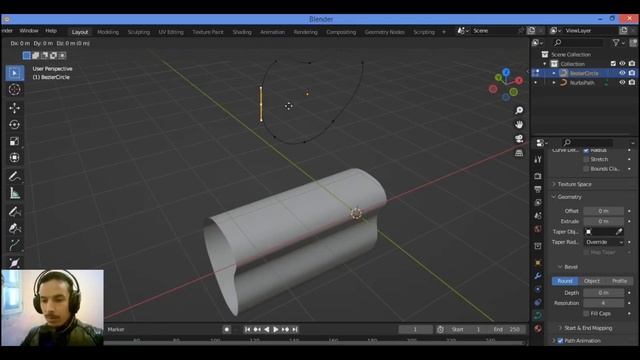Open the Help menu
The width and height of the screenshot is (640, 360).
click(51, 31)
